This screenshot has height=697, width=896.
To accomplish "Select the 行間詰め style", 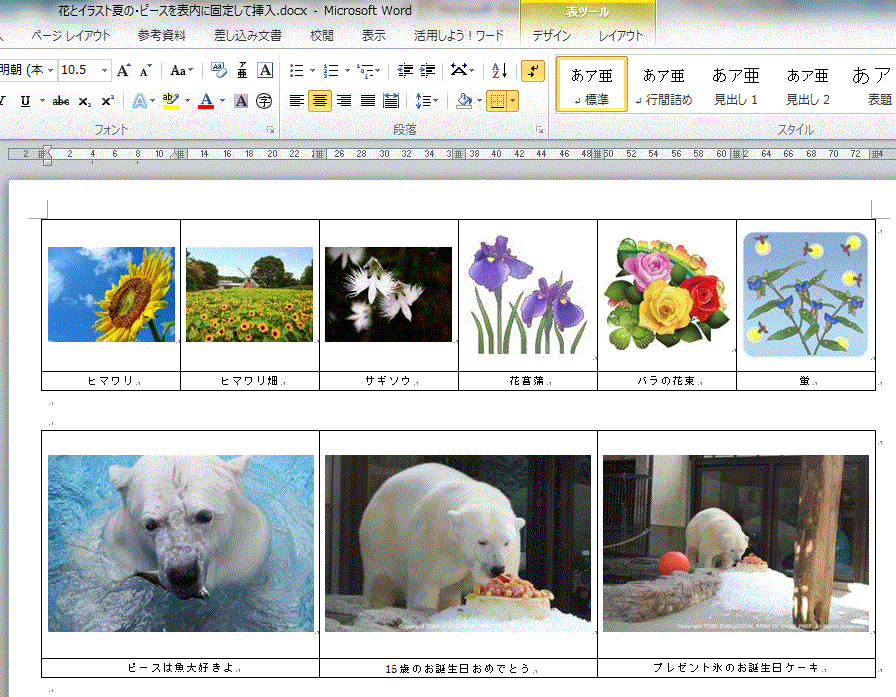I will pyautogui.click(x=663, y=85).
